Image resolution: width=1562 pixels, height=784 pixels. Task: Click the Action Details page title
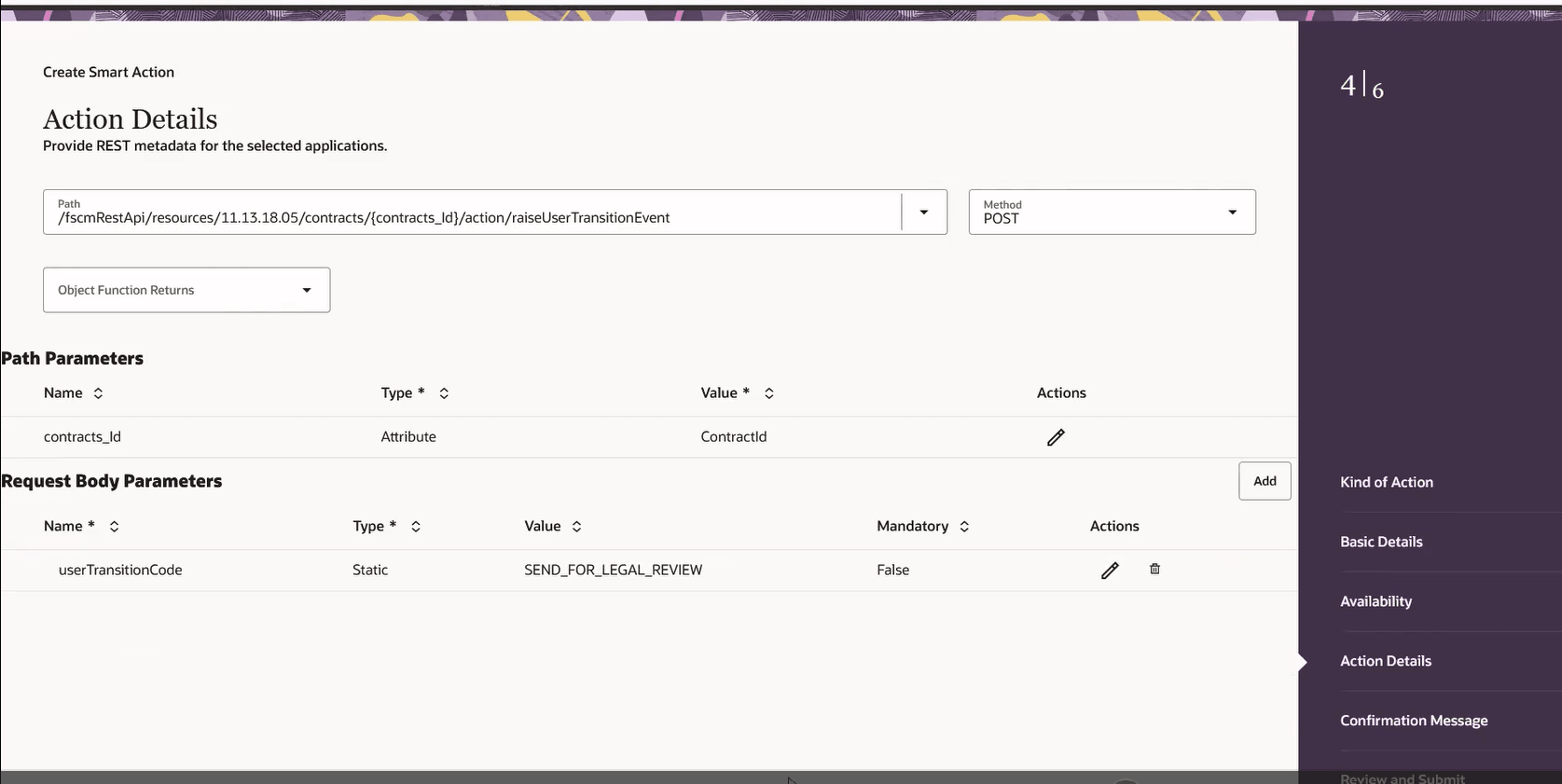[x=131, y=119]
